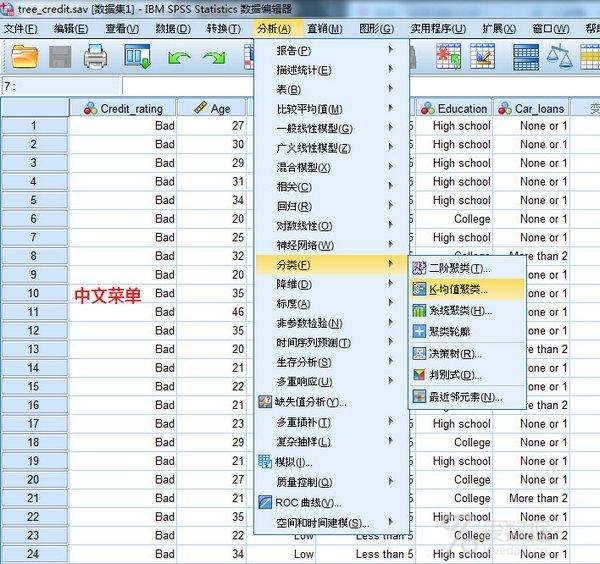Click the Save file toolbar icon

pos(60,57)
